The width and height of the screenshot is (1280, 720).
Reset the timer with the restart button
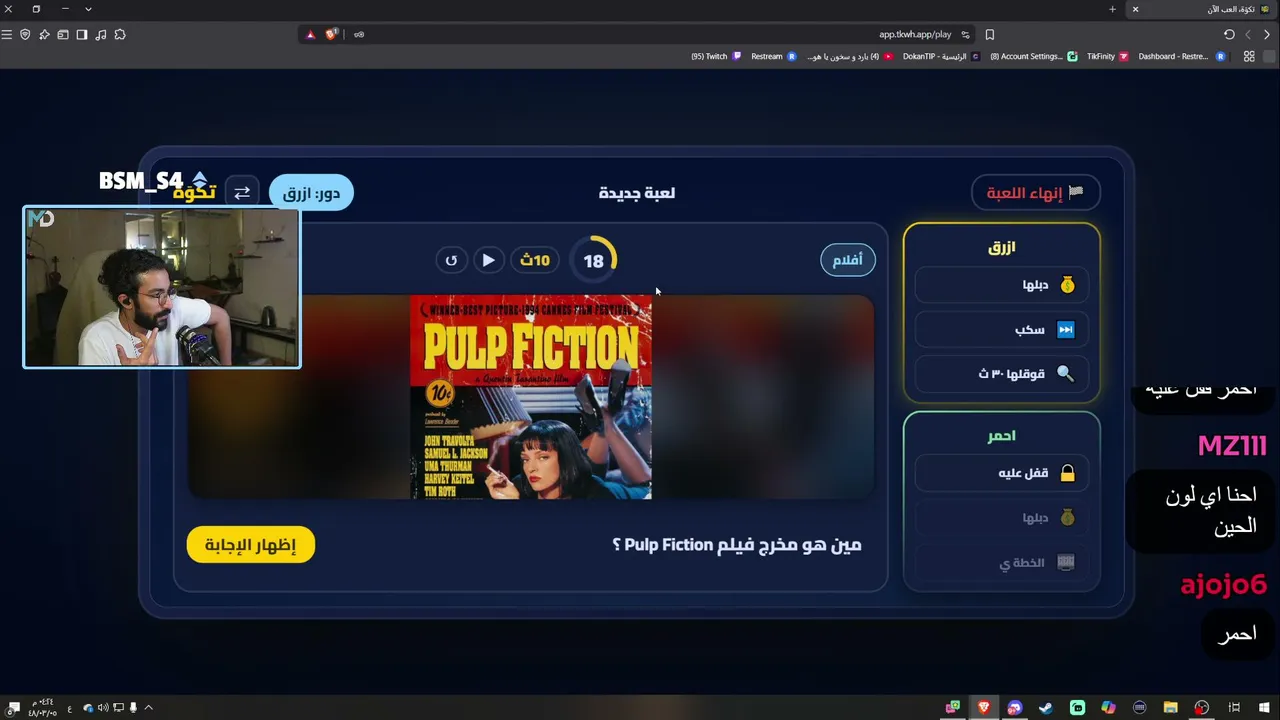(451, 260)
